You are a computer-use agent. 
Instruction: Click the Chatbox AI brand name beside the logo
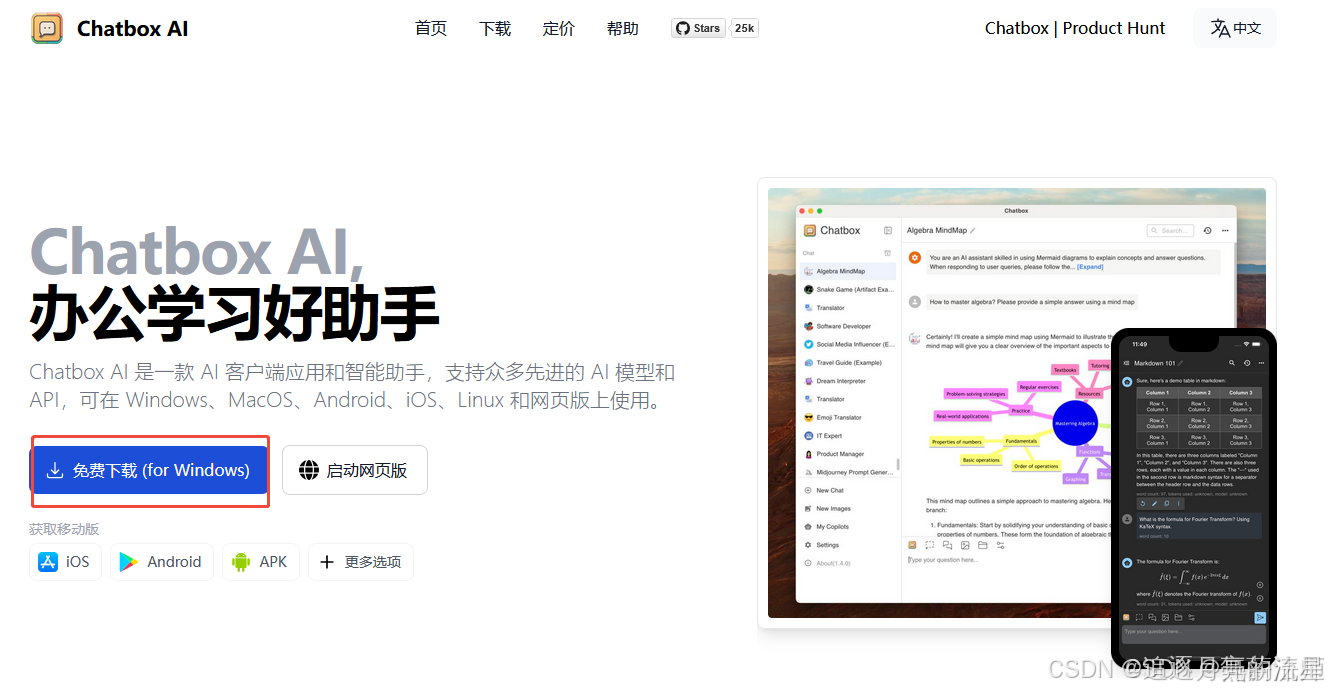(132, 29)
